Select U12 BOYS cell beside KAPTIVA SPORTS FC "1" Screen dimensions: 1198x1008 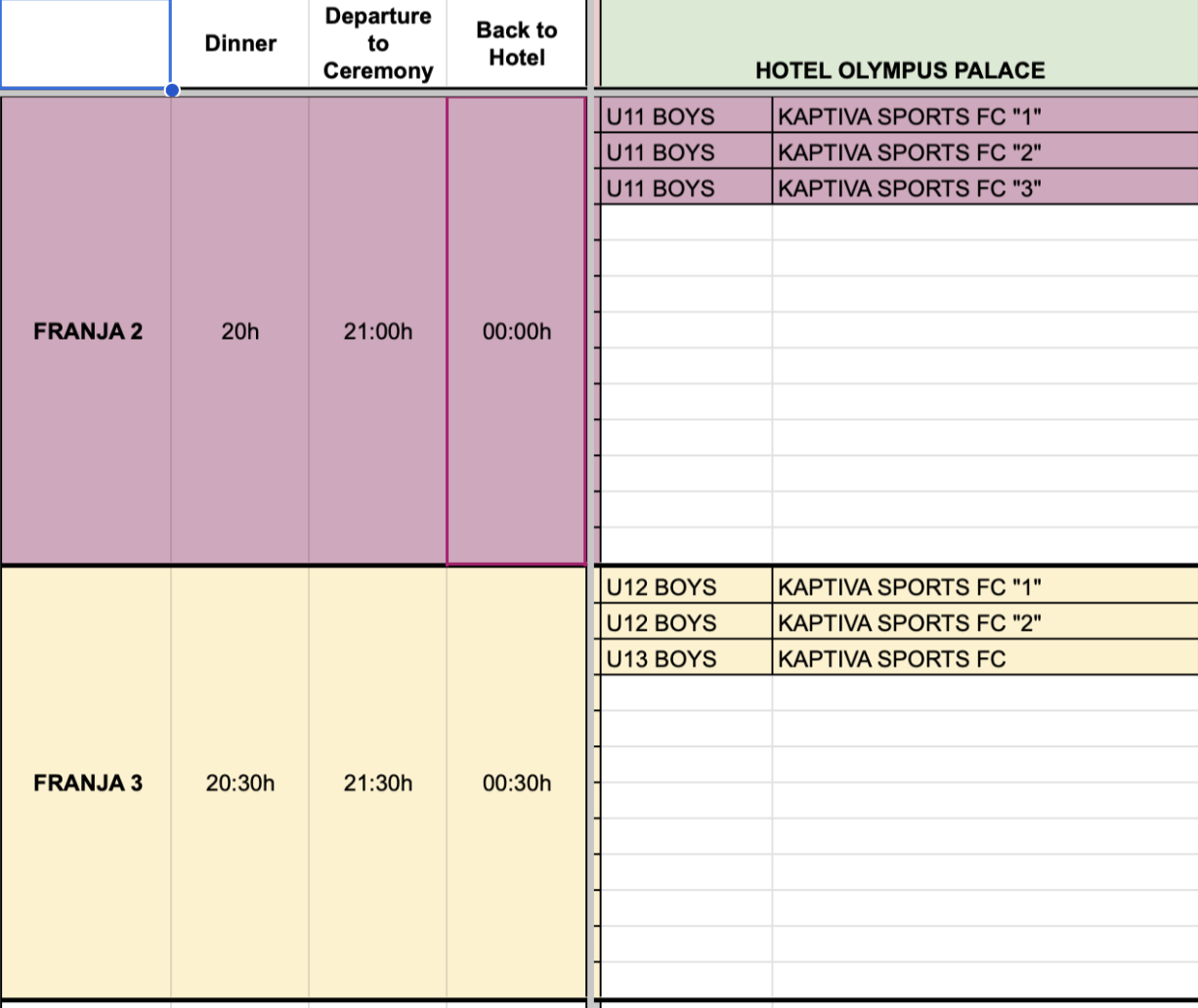click(x=686, y=587)
